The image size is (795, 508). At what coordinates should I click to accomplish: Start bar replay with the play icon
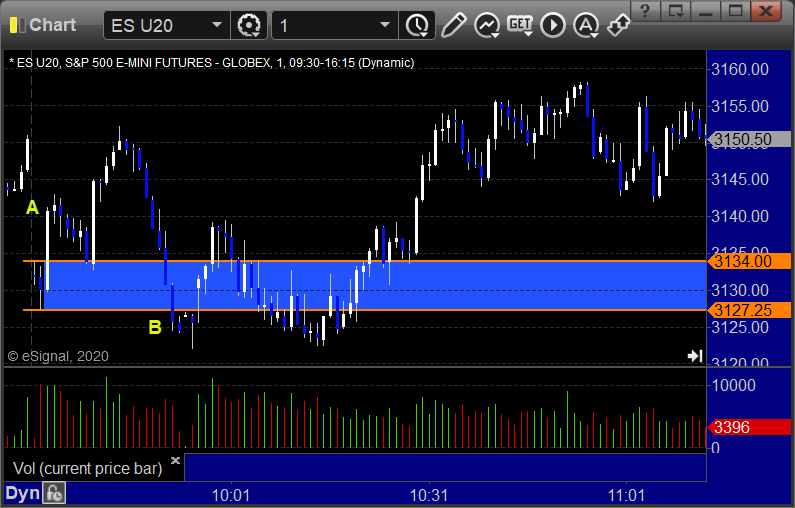pyautogui.click(x=553, y=25)
